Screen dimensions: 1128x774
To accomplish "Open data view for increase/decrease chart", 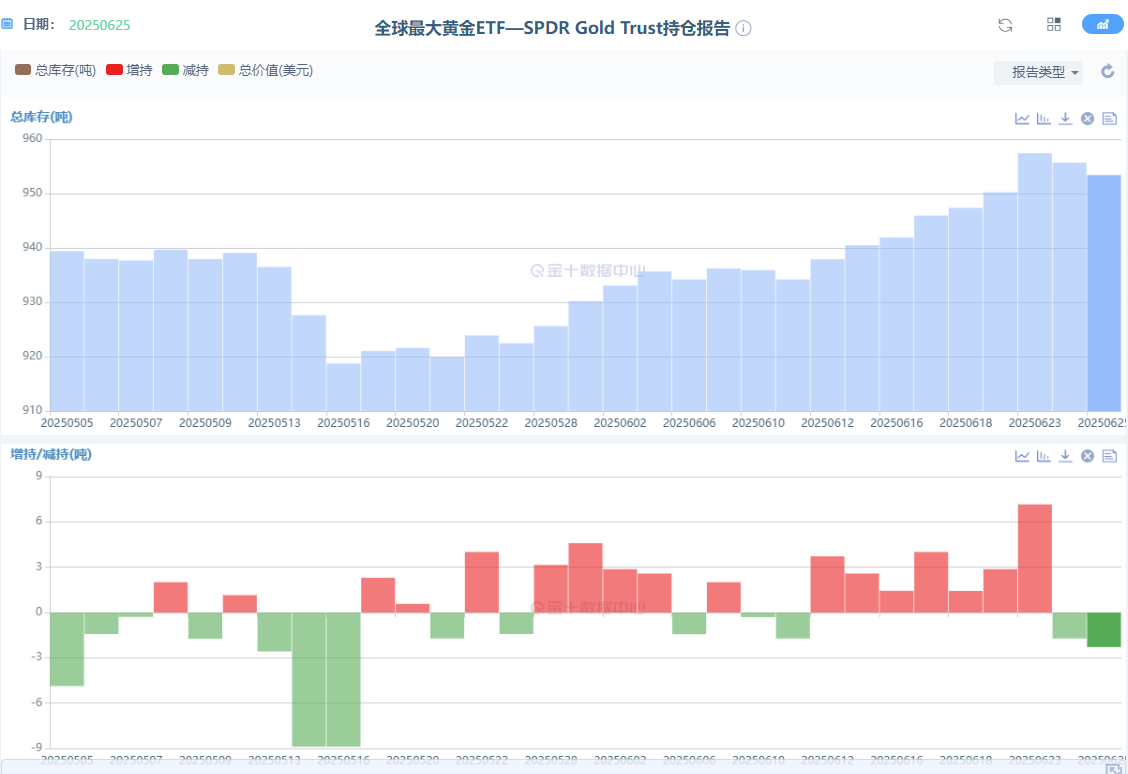I will click(x=1109, y=456).
